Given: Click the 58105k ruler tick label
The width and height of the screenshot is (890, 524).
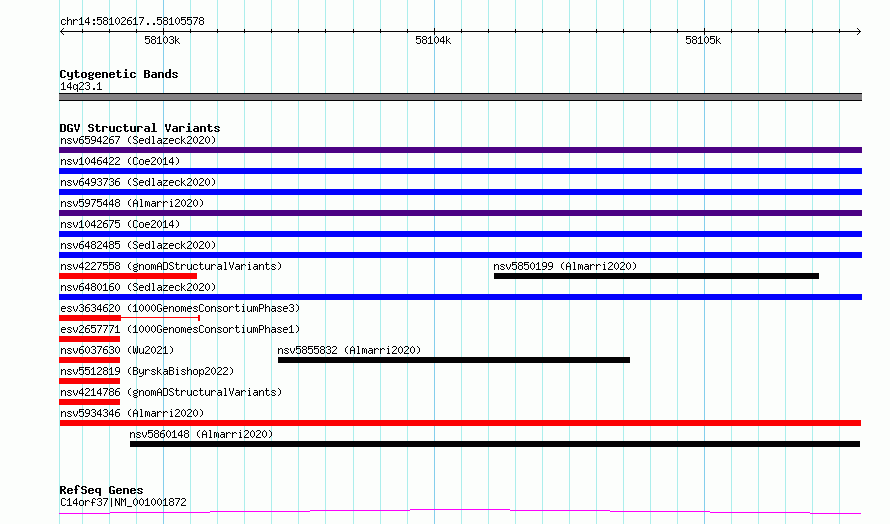Looking at the screenshot, I should (703, 40).
